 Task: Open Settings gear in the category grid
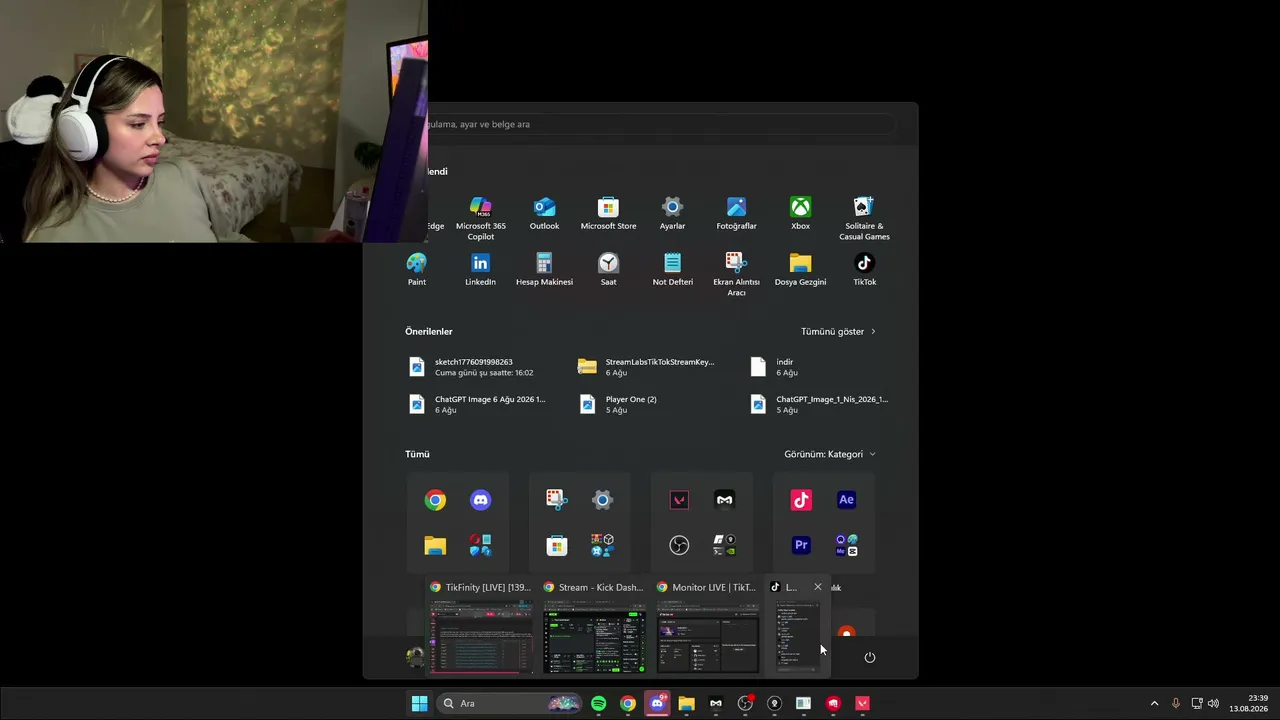click(602, 500)
